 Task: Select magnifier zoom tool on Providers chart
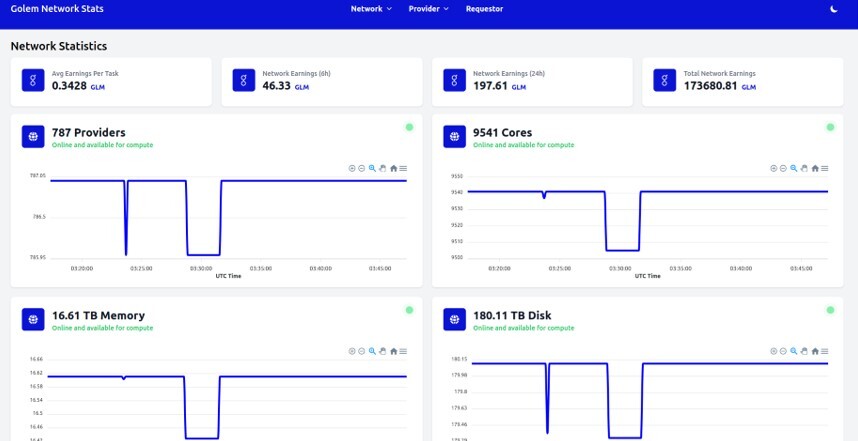(x=372, y=169)
